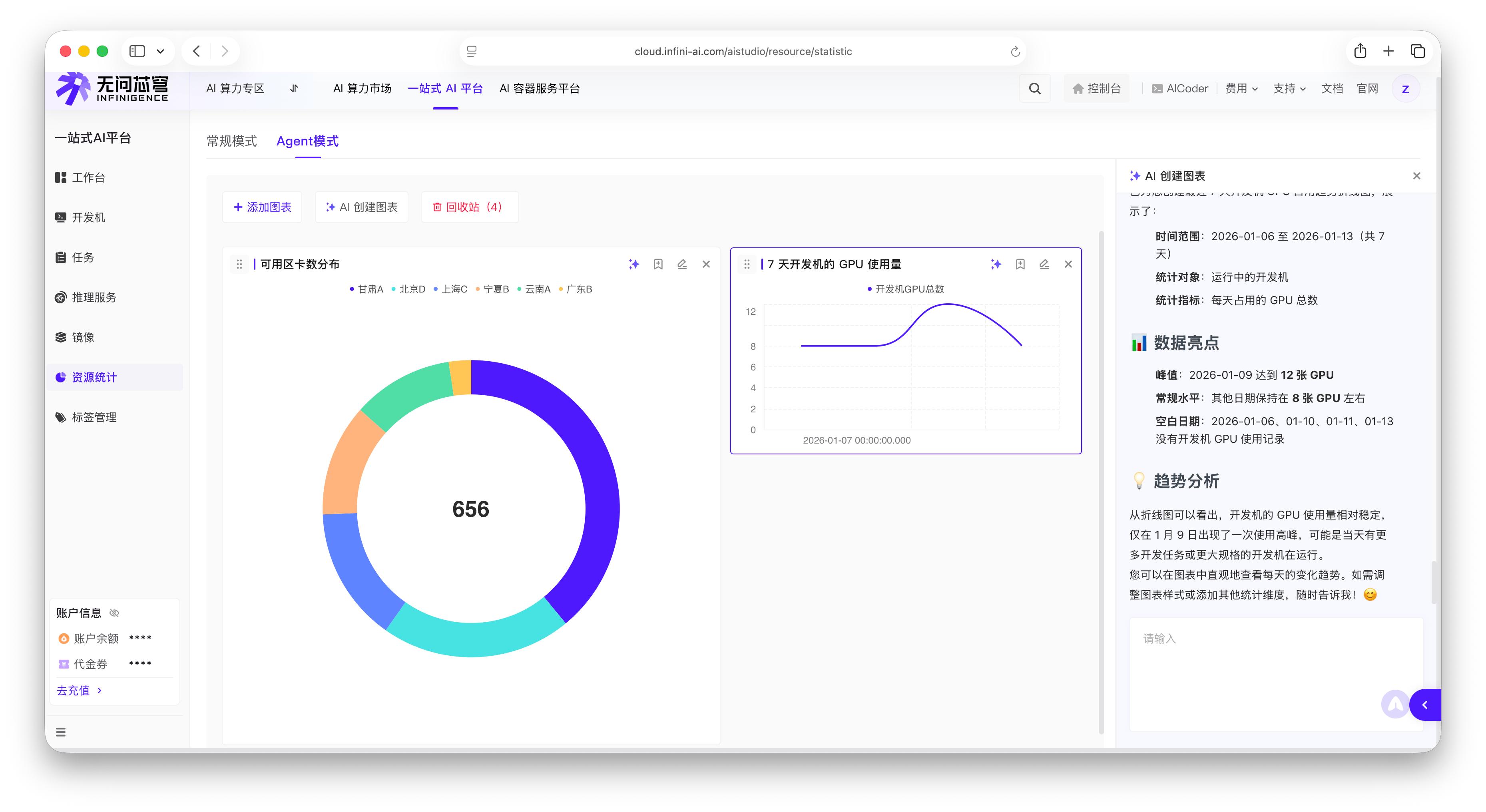Click the send button in AI chat input
Screen dimensions: 1486x812
point(1395,704)
